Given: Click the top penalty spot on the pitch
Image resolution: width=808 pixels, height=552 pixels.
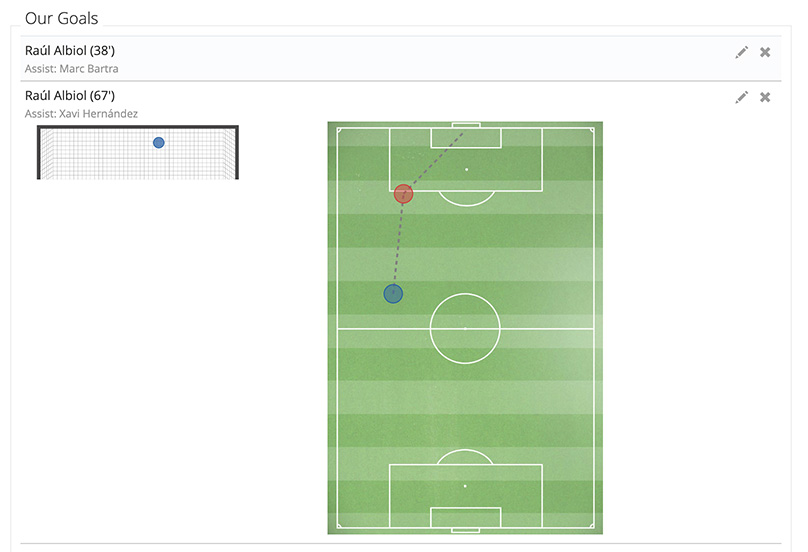Looking at the screenshot, I should [466, 170].
